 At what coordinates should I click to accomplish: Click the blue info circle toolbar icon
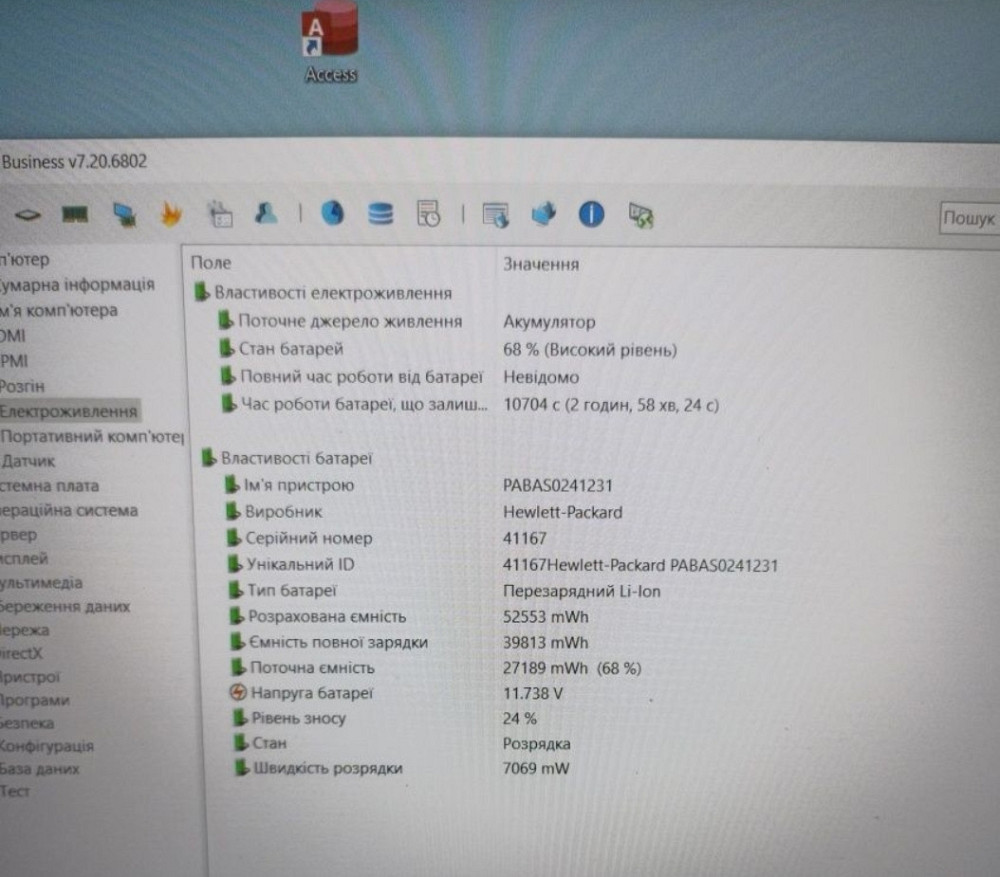(x=591, y=213)
